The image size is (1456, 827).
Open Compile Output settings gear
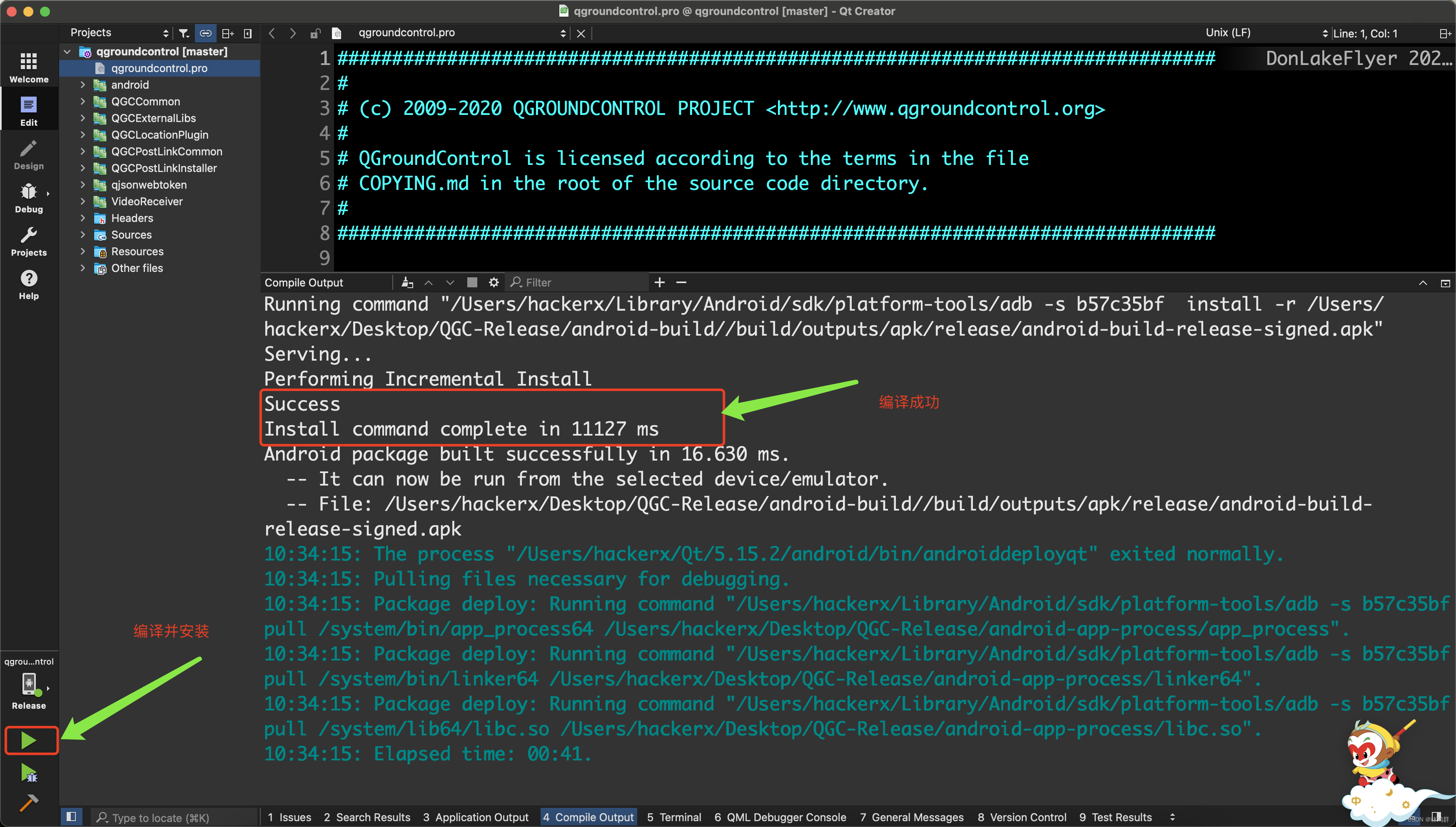coord(494,282)
